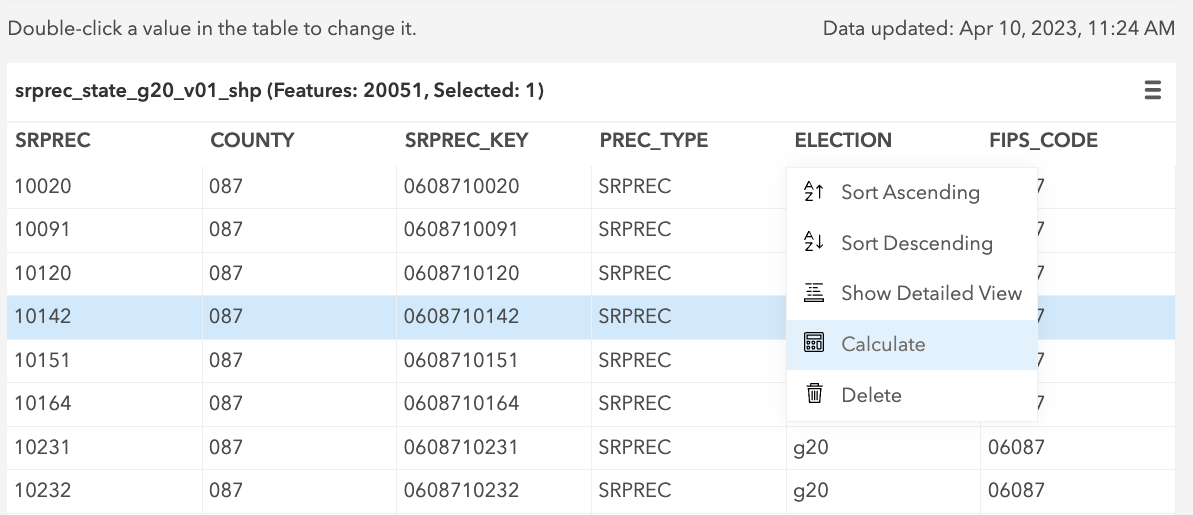The height and width of the screenshot is (515, 1193).
Task: Click the SRPREC cell for precinct 10164
Action: (x=43, y=403)
